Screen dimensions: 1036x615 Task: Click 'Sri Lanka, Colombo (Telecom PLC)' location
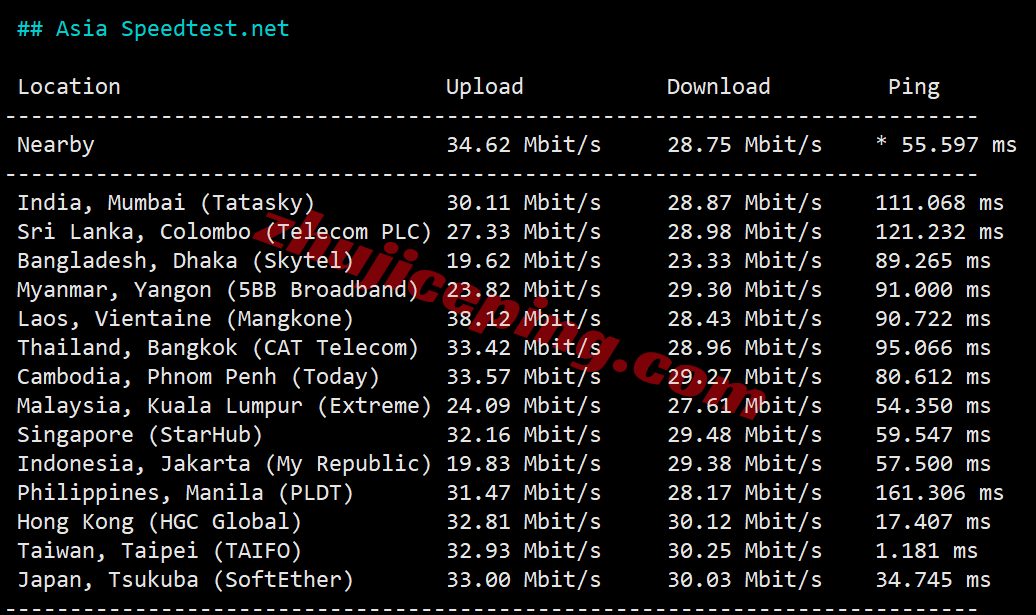(225, 232)
